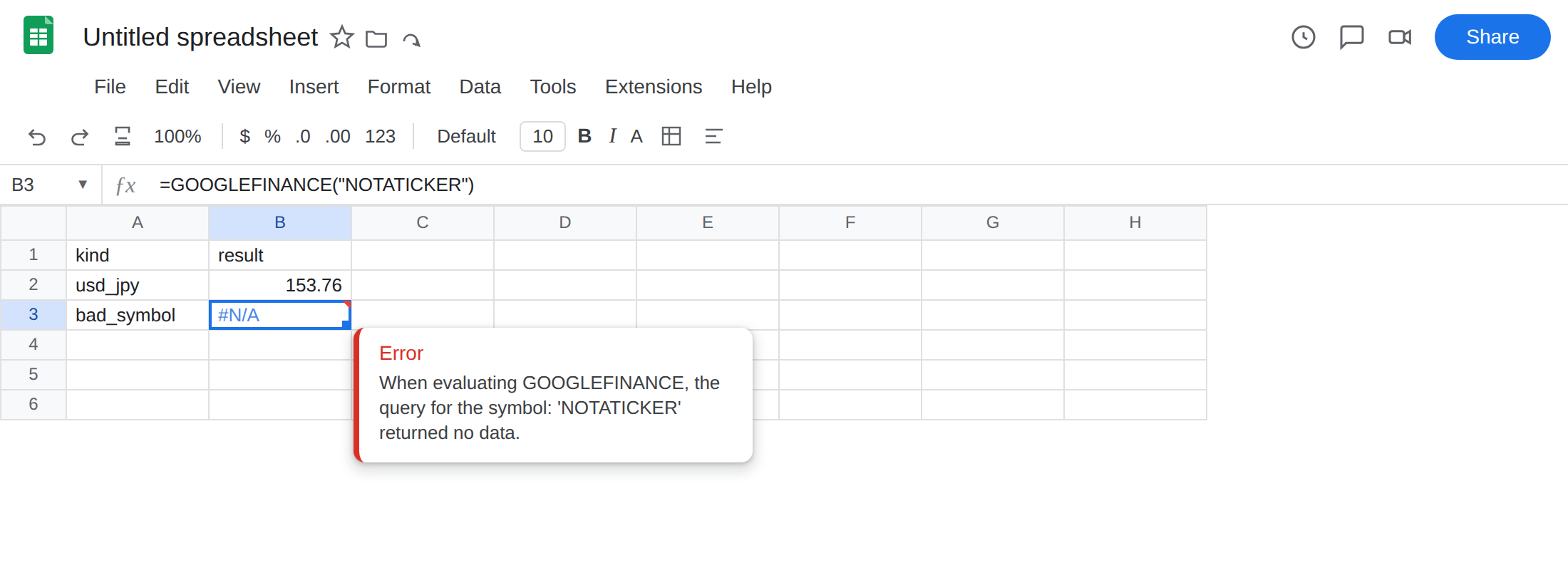Open the borders tool
1568x570 pixels.
point(671,136)
